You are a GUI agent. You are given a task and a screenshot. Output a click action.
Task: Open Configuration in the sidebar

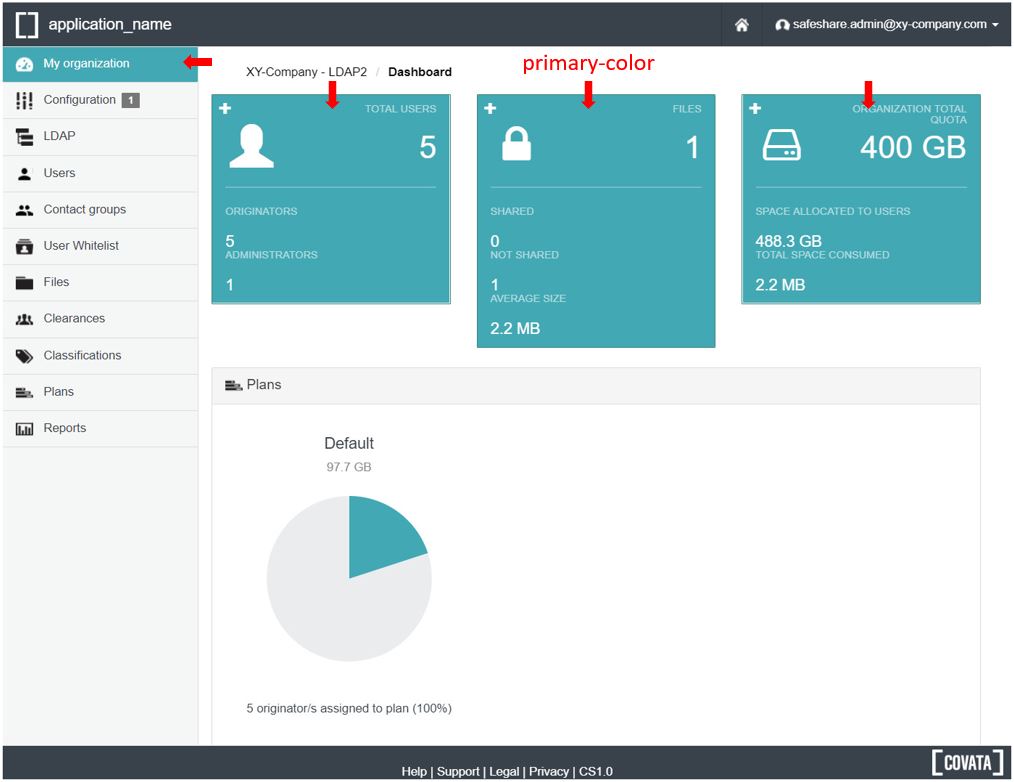(100, 100)
